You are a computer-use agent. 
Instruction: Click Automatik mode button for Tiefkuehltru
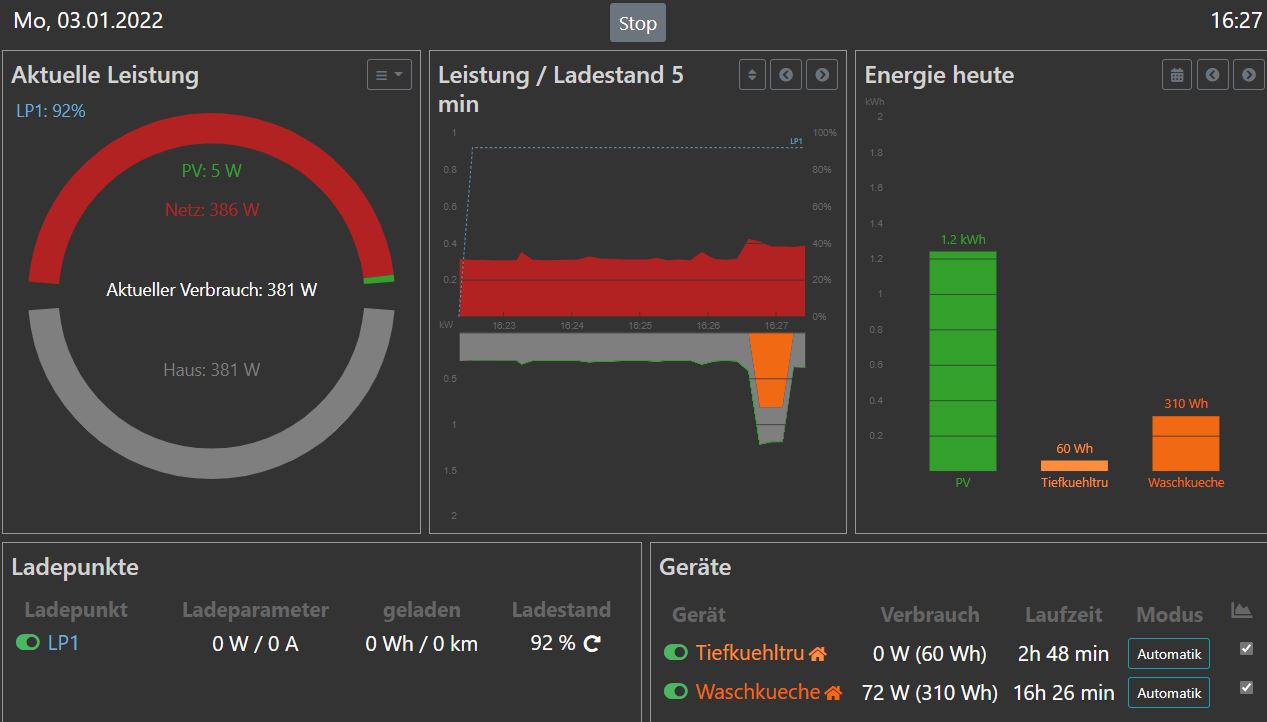1169,654
